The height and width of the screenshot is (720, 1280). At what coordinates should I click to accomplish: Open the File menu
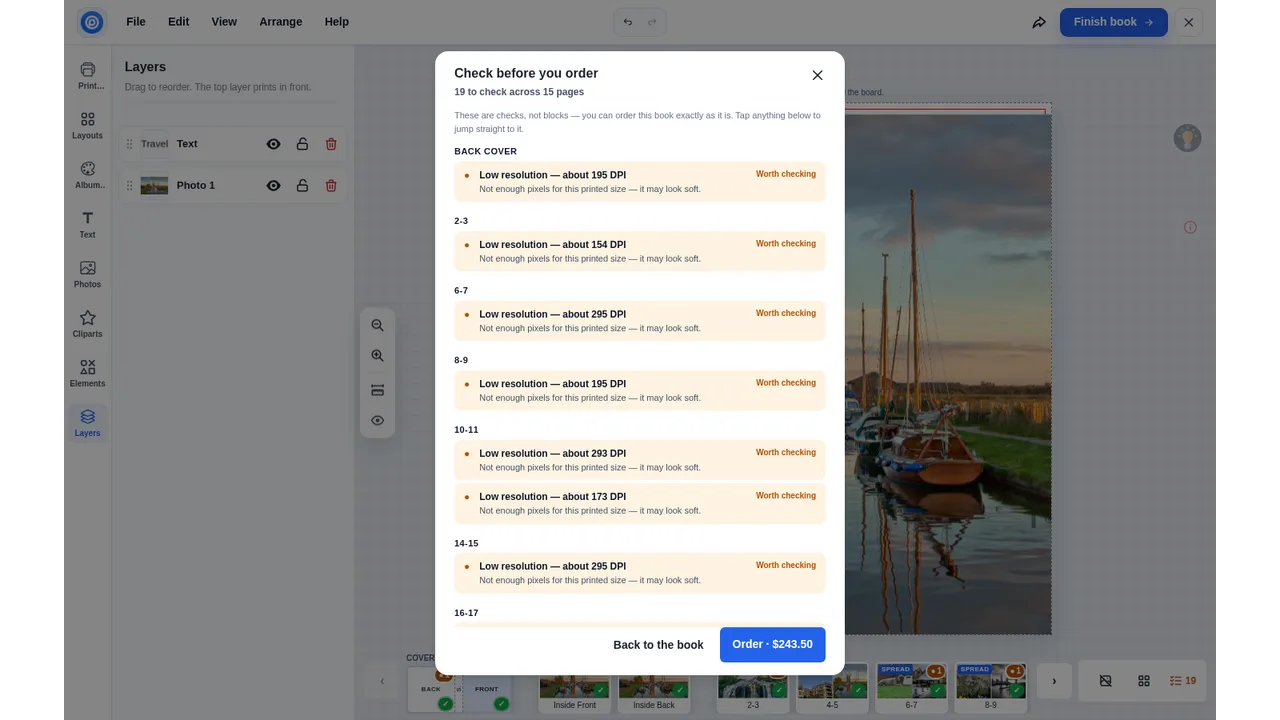(x=136, y=22)
